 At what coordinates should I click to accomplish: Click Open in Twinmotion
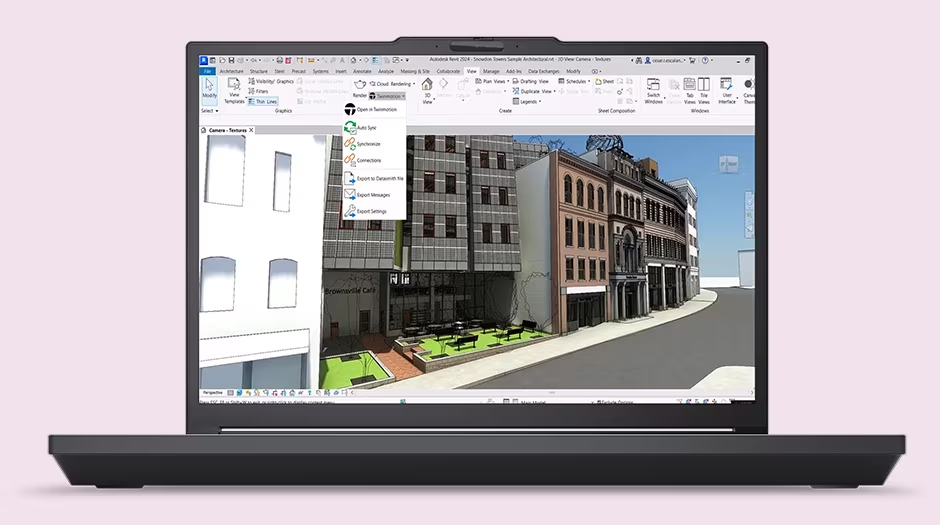376,109
